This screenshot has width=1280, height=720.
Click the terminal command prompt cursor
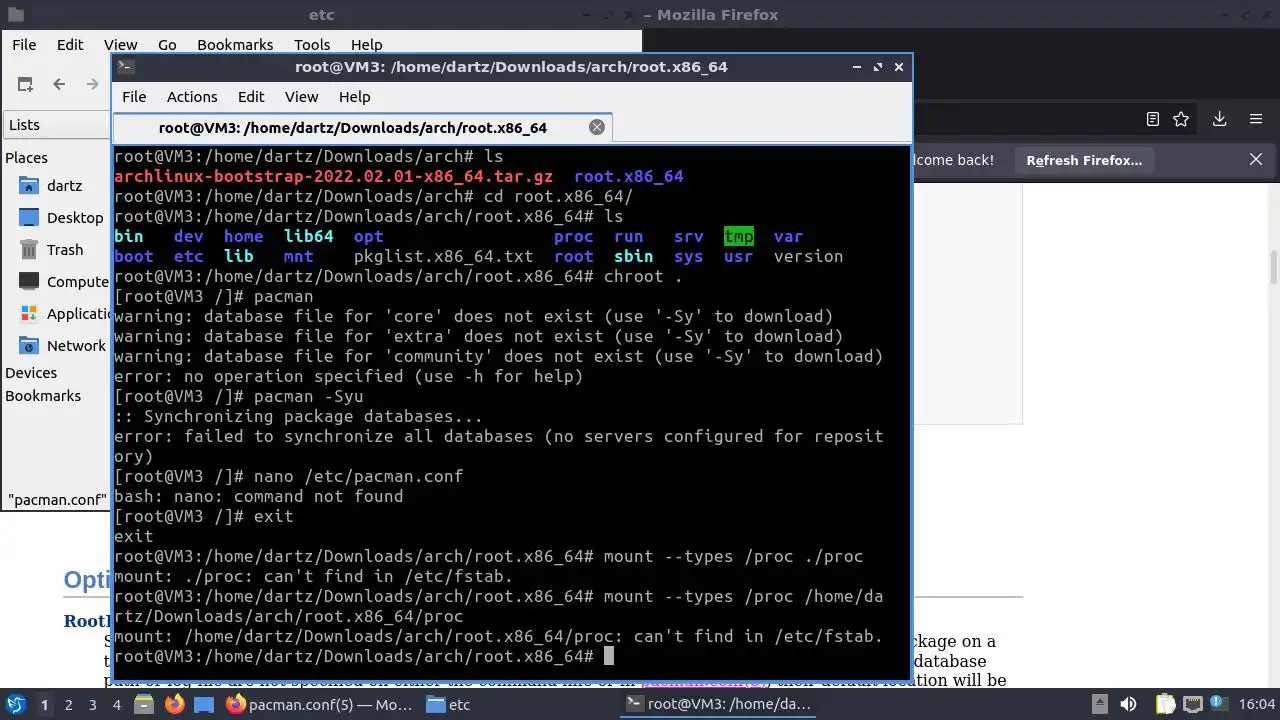pyautogui.click(x=608, y=656)
